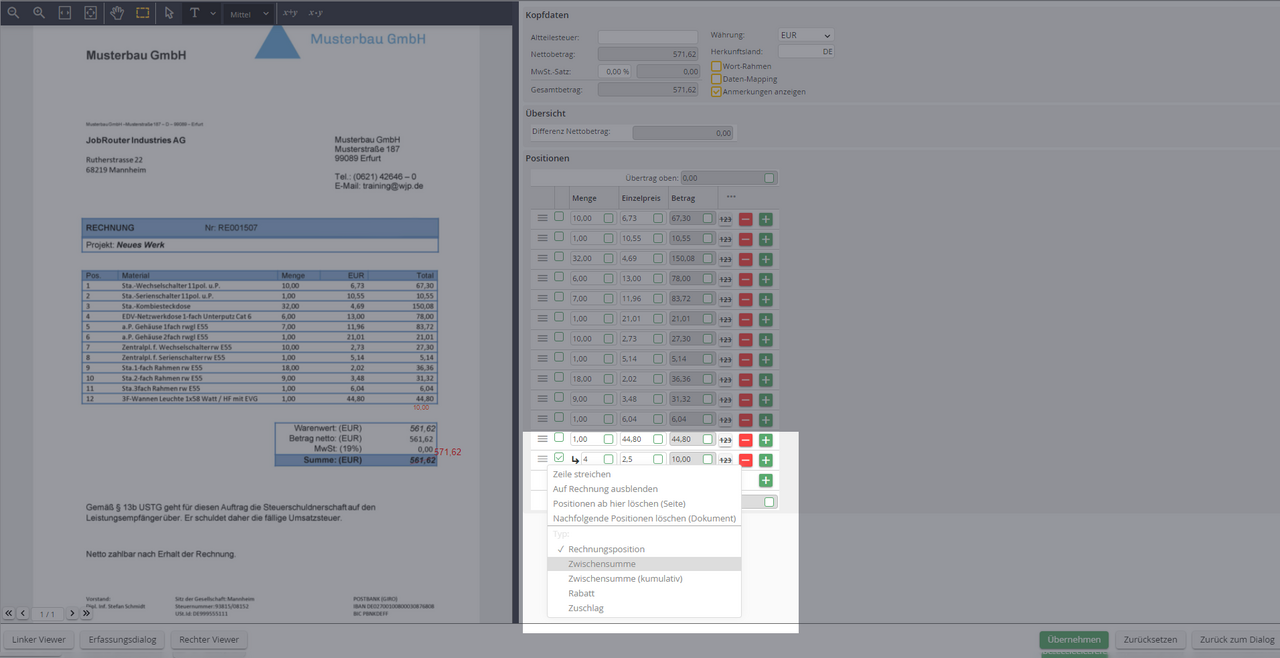Click the x+y addition tool
The height and width of the screenshot is (658, 1280).
[x=290, y=13]
